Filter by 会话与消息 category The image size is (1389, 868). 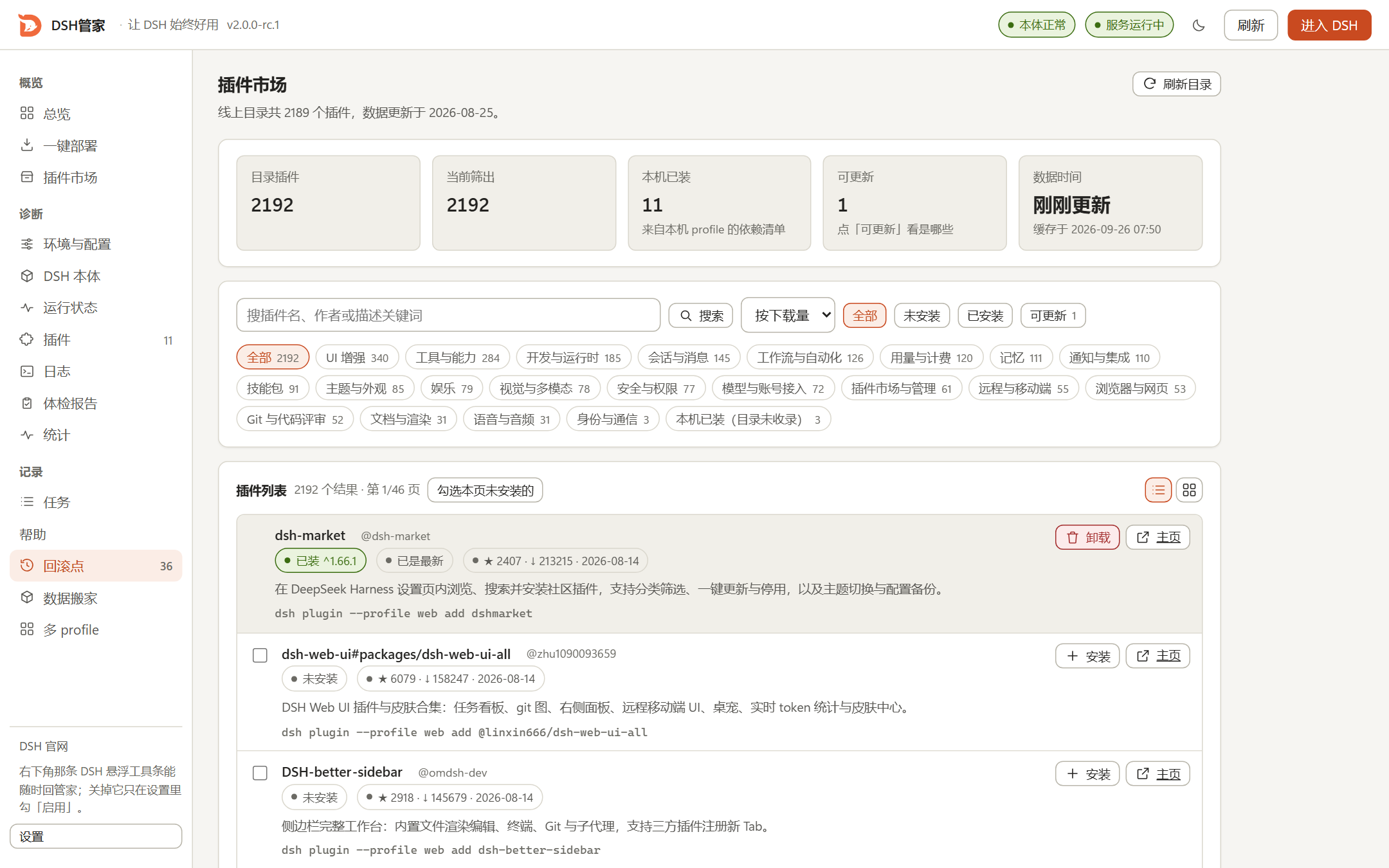689,357
